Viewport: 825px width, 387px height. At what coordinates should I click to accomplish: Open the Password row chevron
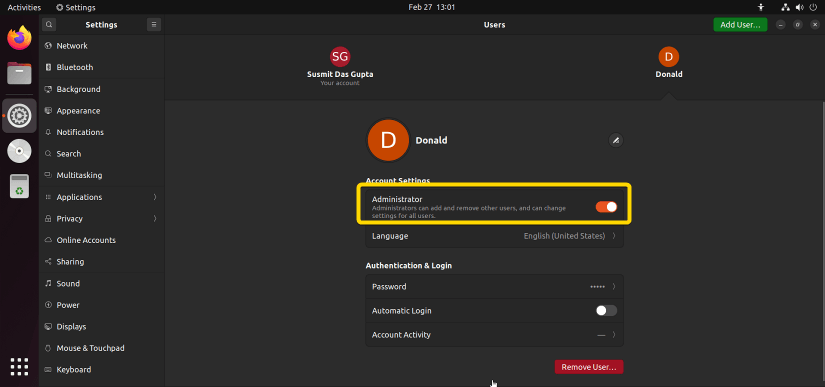point(614,287)
